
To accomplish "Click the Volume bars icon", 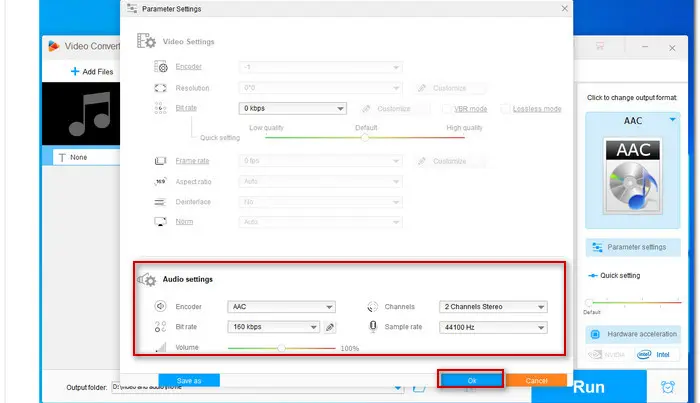I will point(161,347).
